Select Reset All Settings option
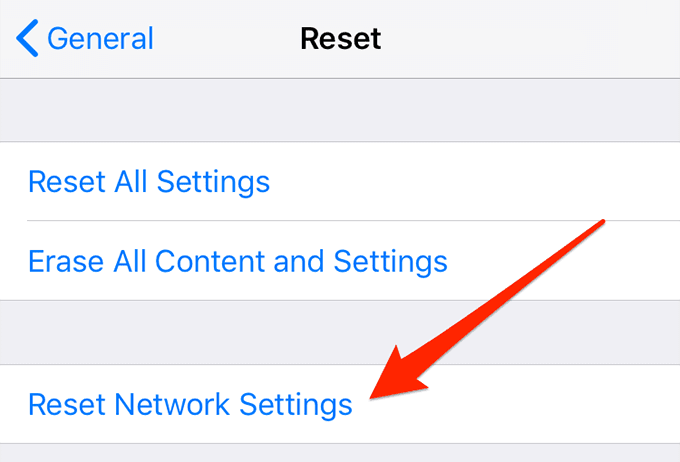680x462 pixels. click(340, 181)
